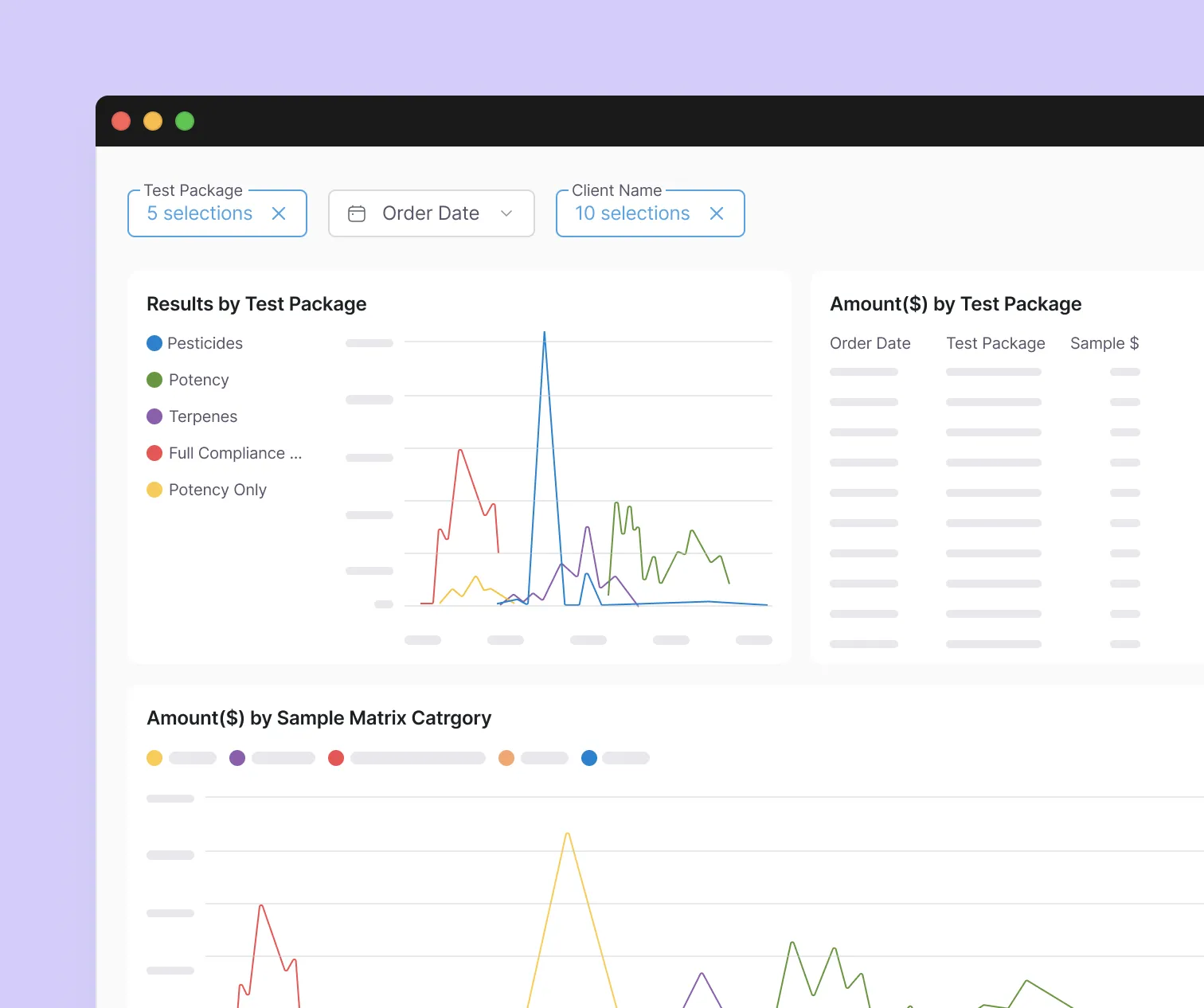Screen dimensions: 1204x1008
Task: Toggle the Potency legend series
Action: pyautogui.click(x=188, y=380)
